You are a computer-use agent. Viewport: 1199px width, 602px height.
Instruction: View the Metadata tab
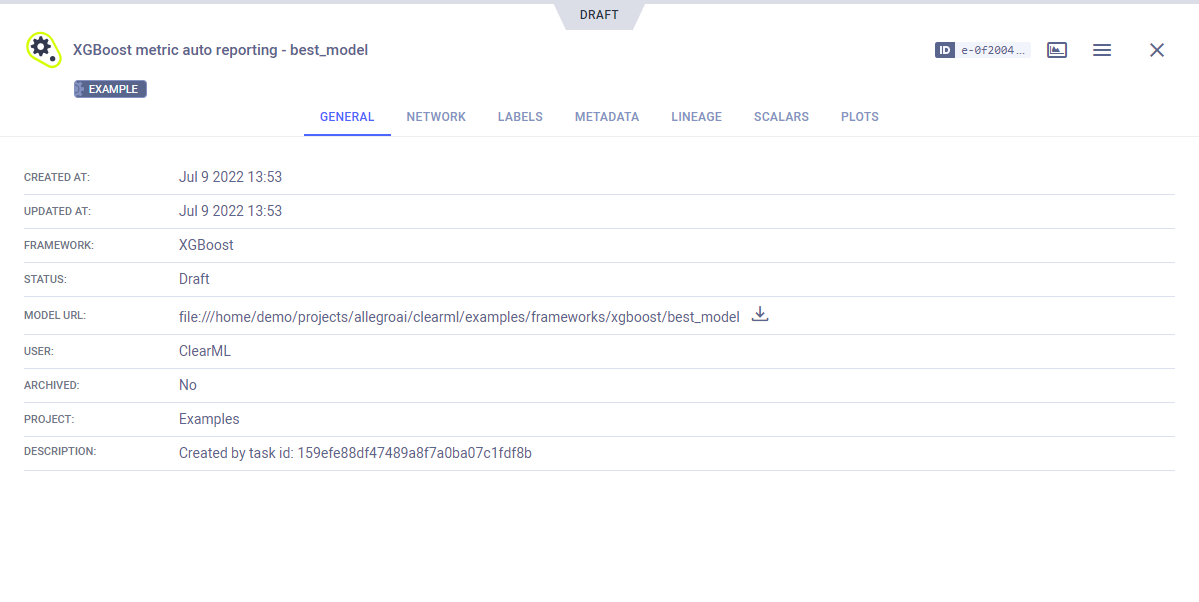[x=606, y=117]
